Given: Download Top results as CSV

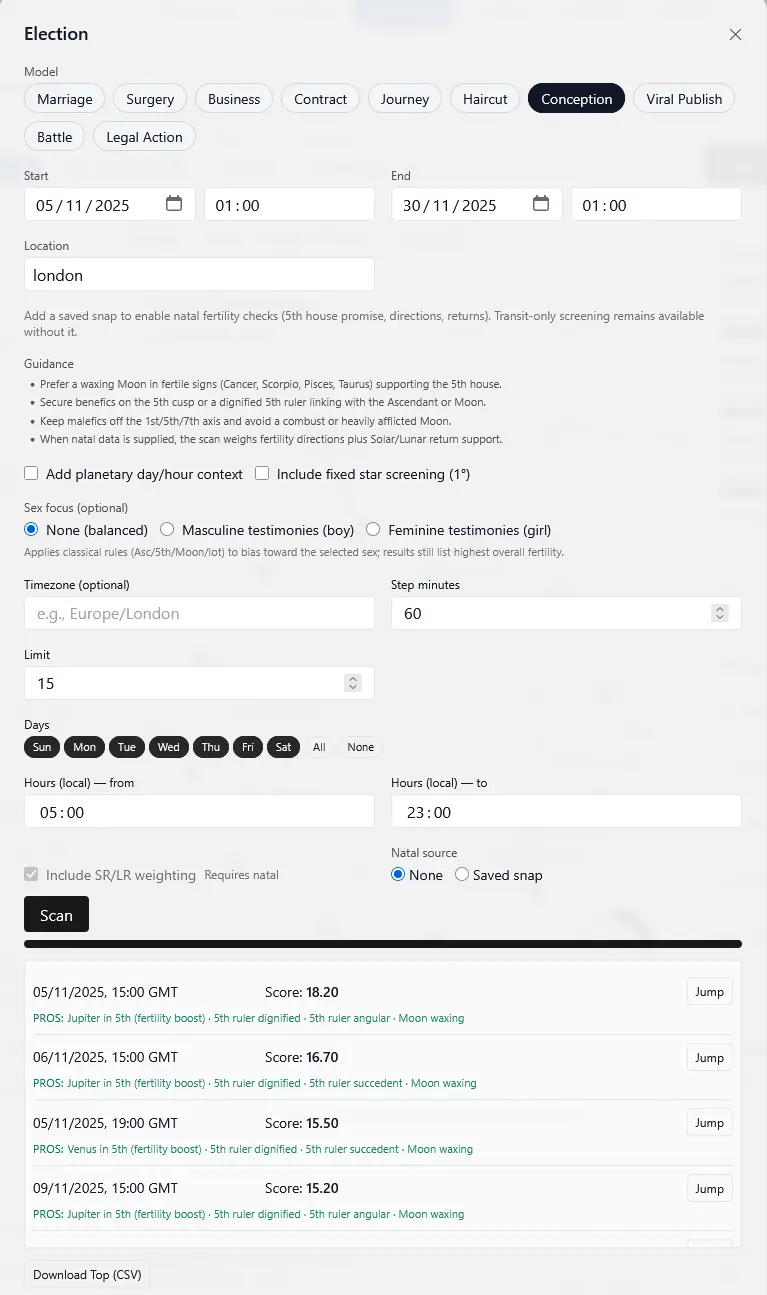Looking at the screenshot, I should click(87, 1275).
